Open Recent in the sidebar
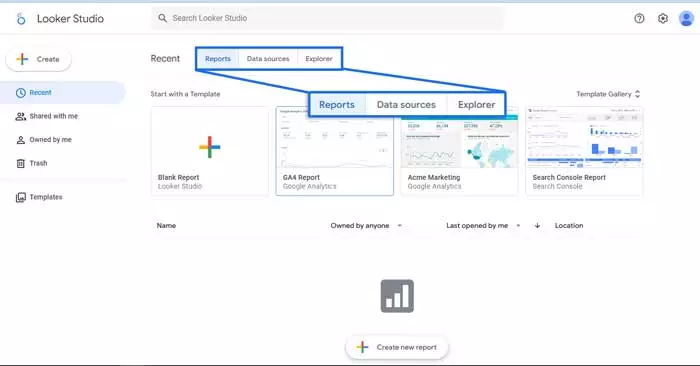Screen dimensions: 700x366 click(x=62, y=92)
